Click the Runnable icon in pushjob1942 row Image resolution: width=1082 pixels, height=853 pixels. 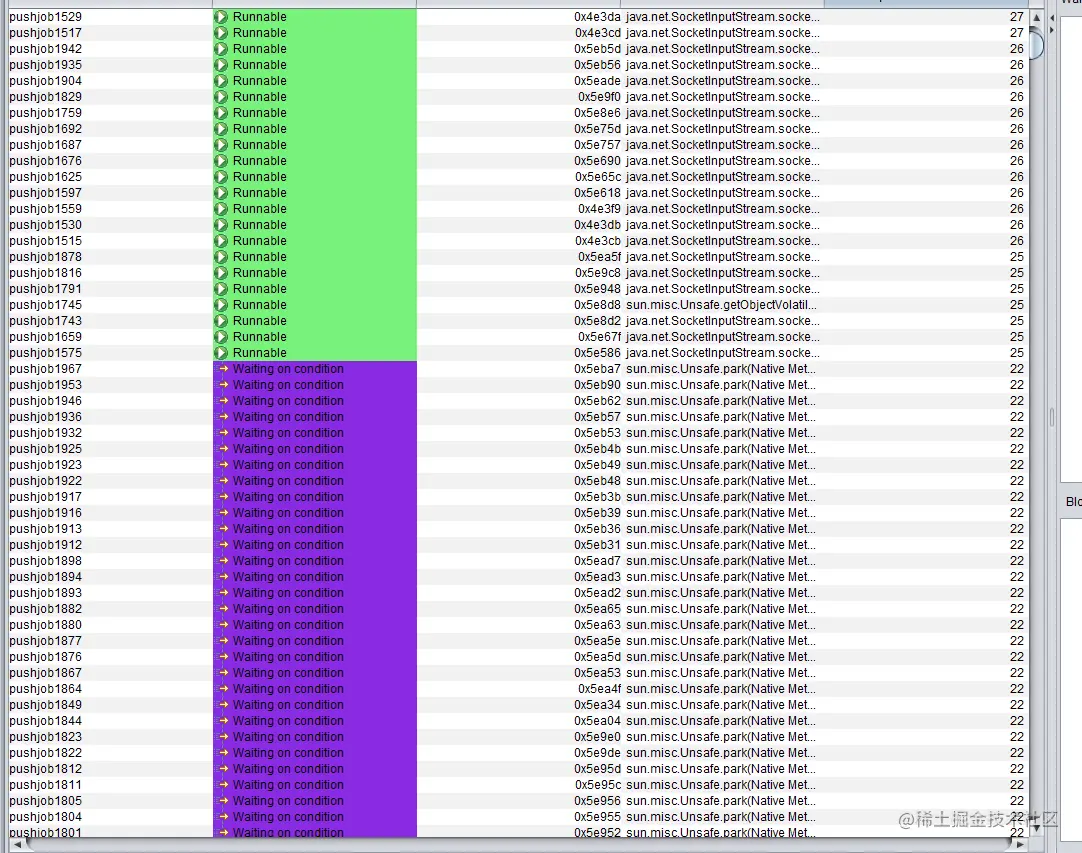point(221,49)
